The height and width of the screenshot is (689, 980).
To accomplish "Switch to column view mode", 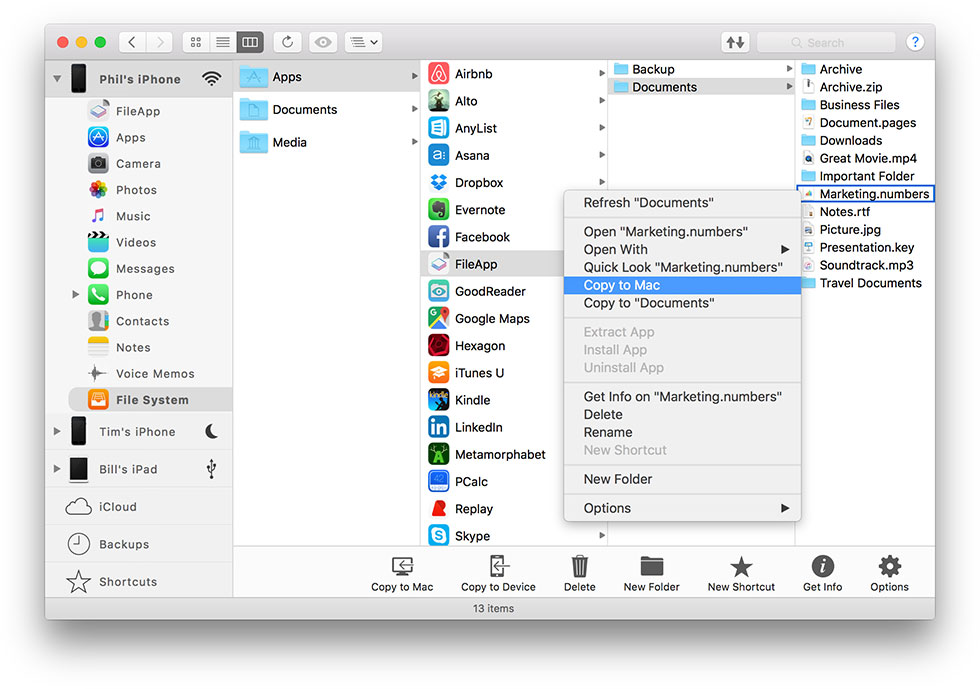I will coord(250,42).
